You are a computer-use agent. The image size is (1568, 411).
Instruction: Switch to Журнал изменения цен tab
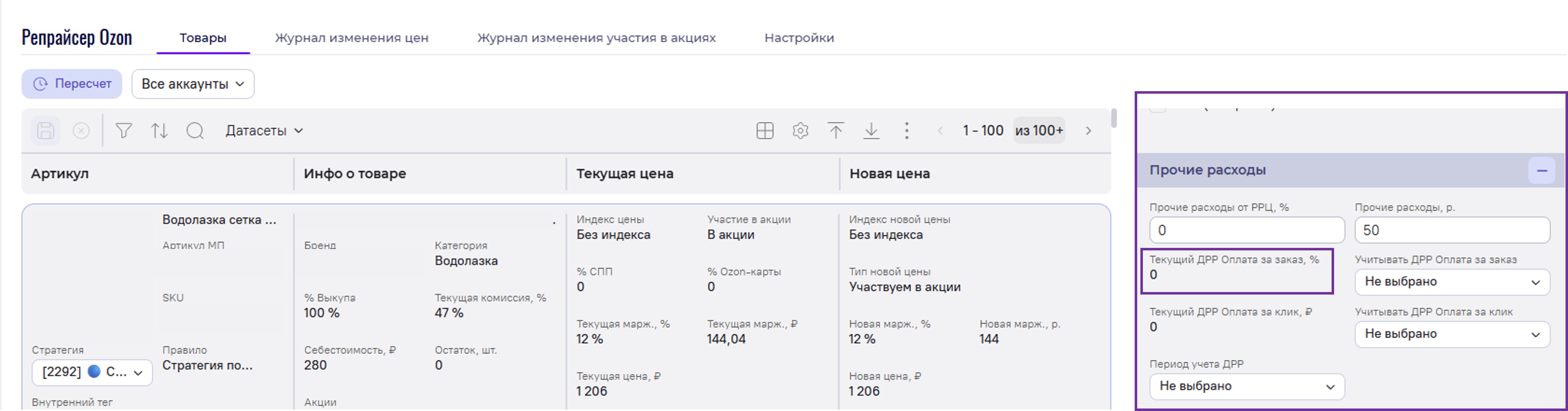(x=351, y=38)
